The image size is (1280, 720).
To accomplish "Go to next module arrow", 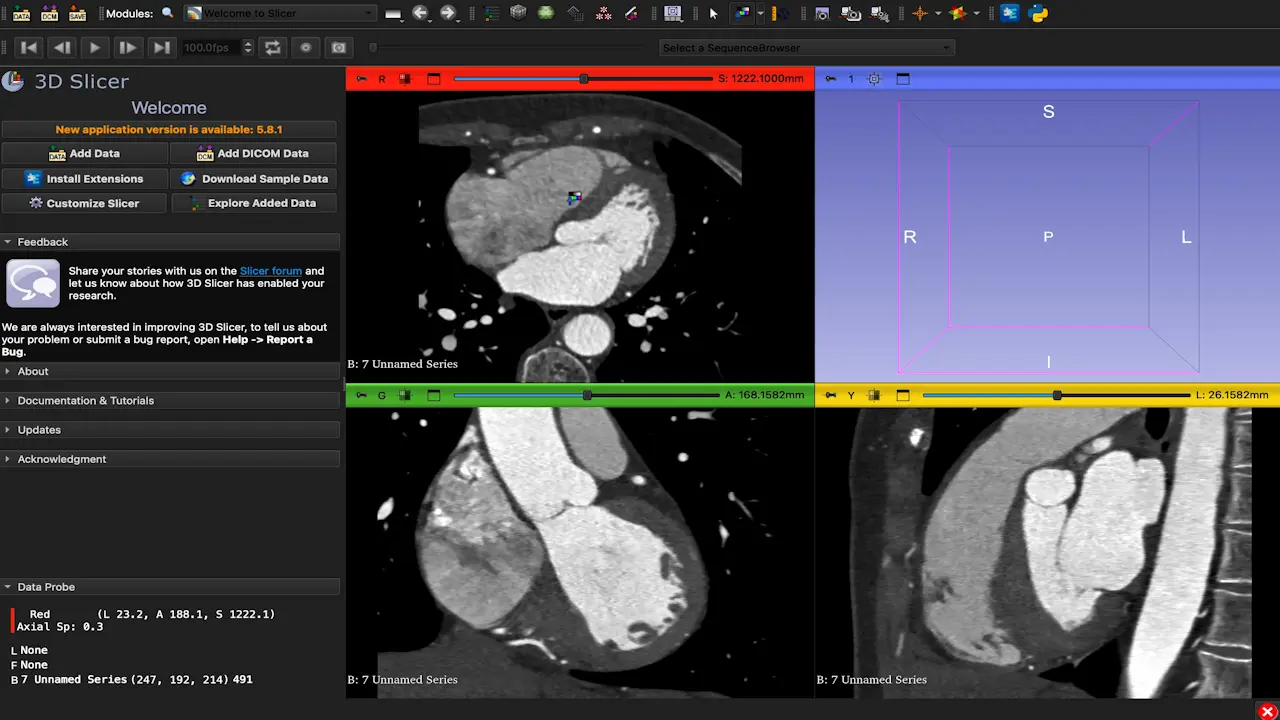I will tap(448, 14).
